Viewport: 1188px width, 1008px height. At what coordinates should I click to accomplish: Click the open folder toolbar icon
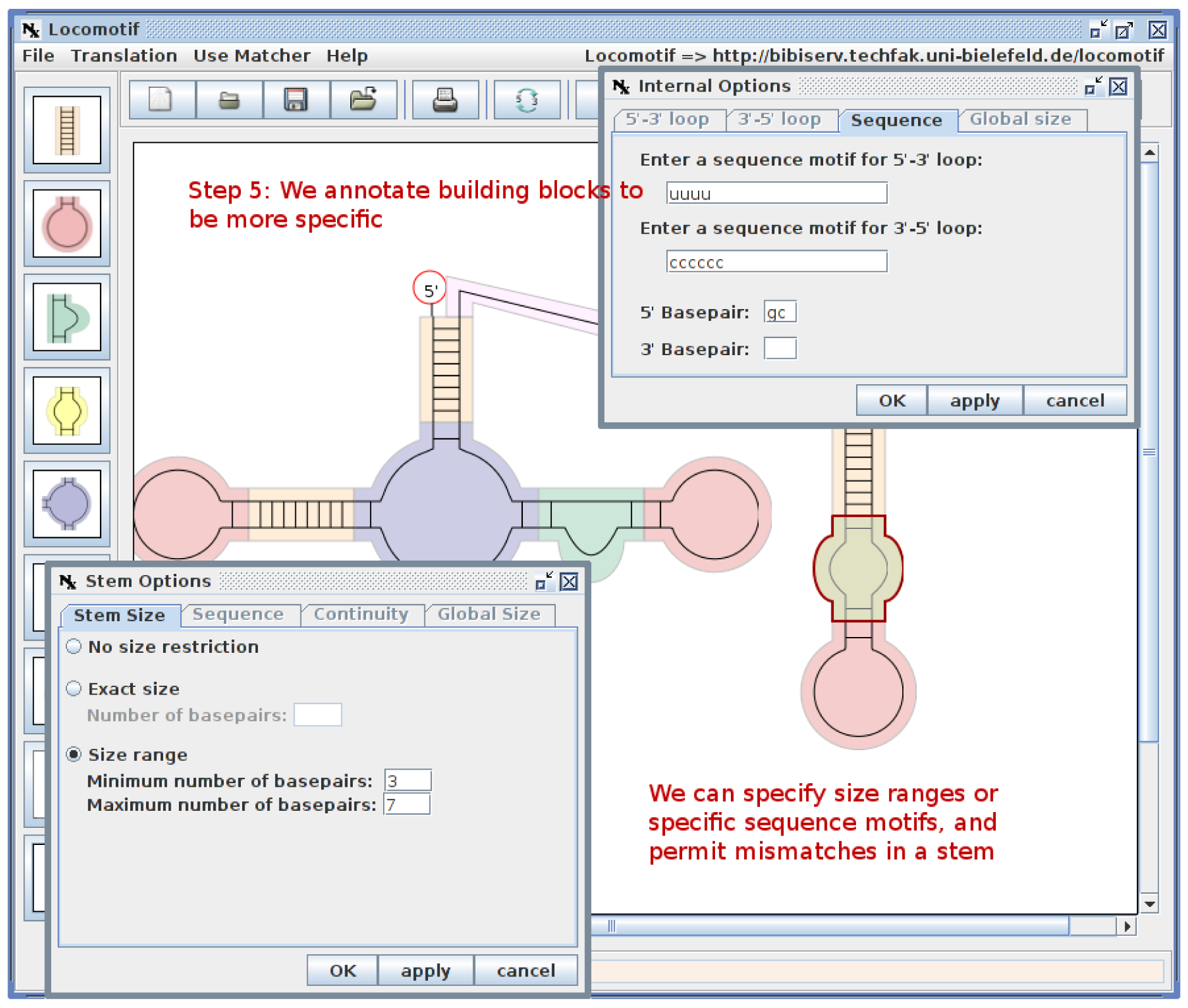pyautogui.click(x=230, y=100)
